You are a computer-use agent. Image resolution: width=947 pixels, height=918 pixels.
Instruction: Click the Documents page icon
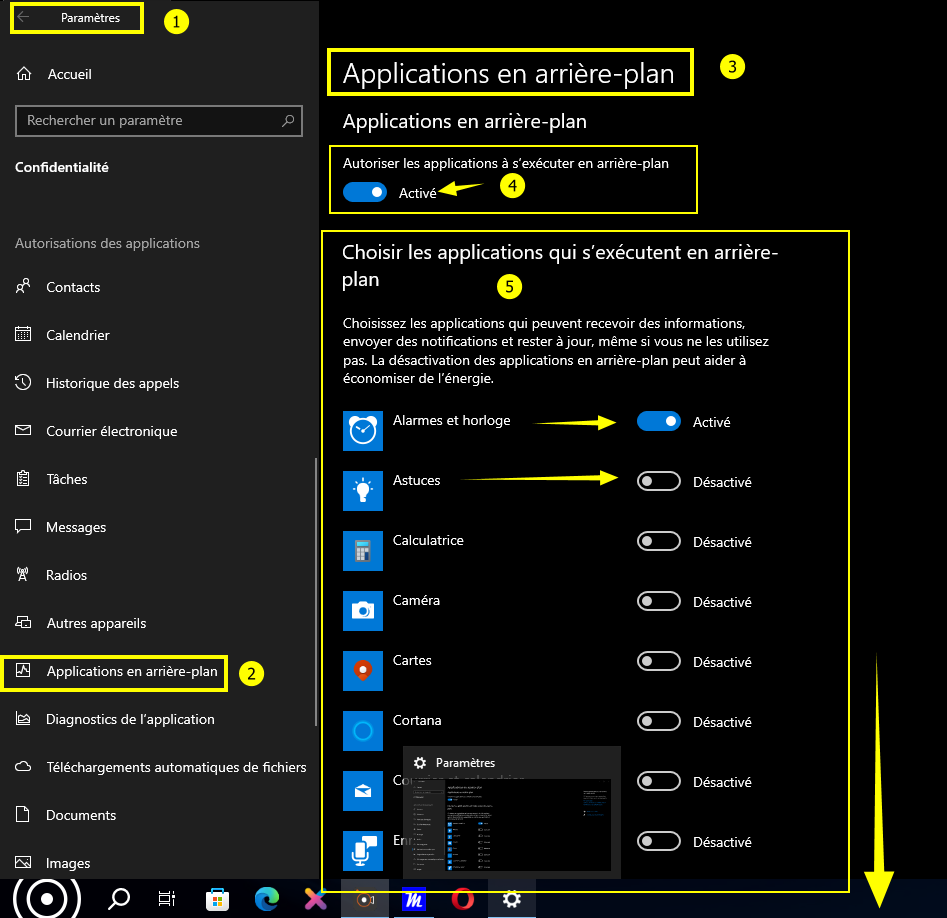(x=22, y=814)
